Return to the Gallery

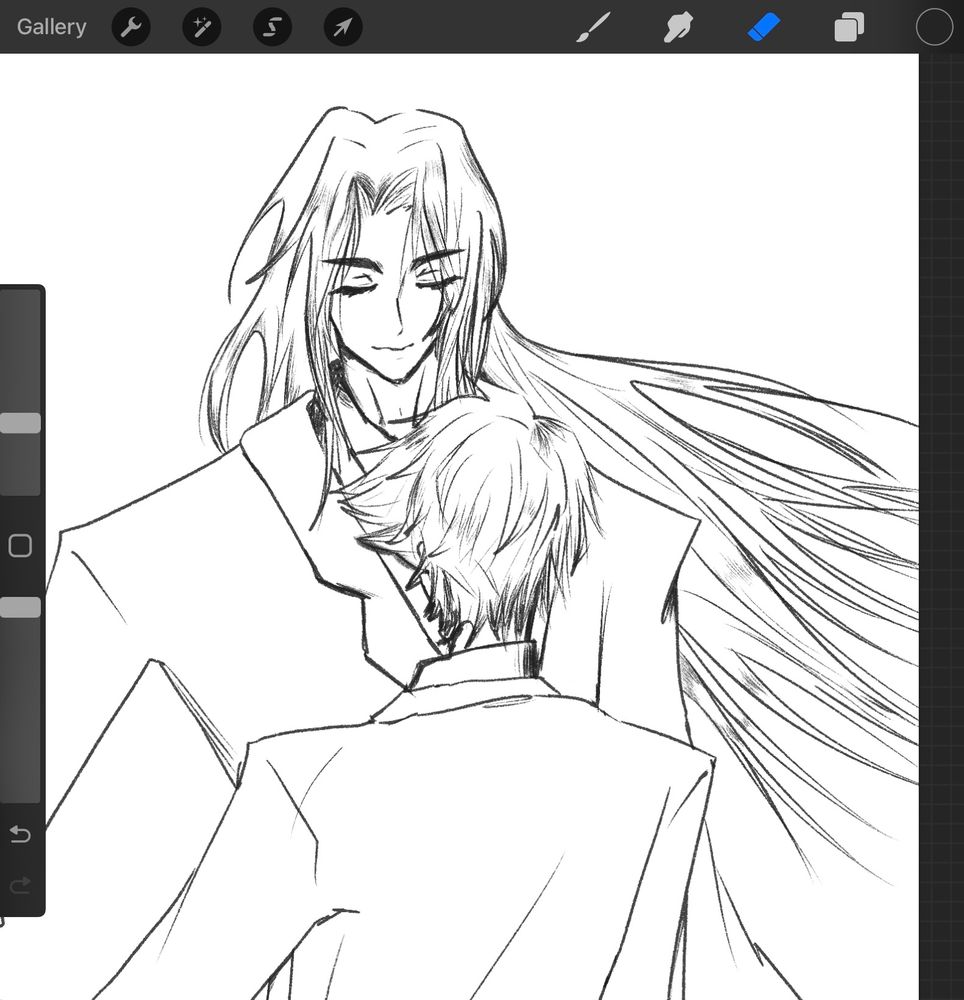[x=51, y=27]
